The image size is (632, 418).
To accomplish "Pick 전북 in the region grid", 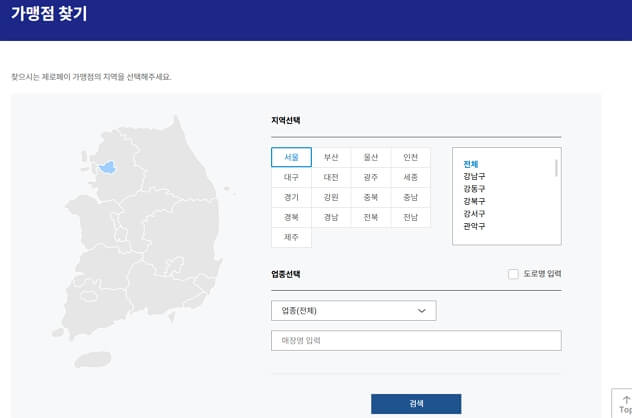I will [x=371, y=217].
